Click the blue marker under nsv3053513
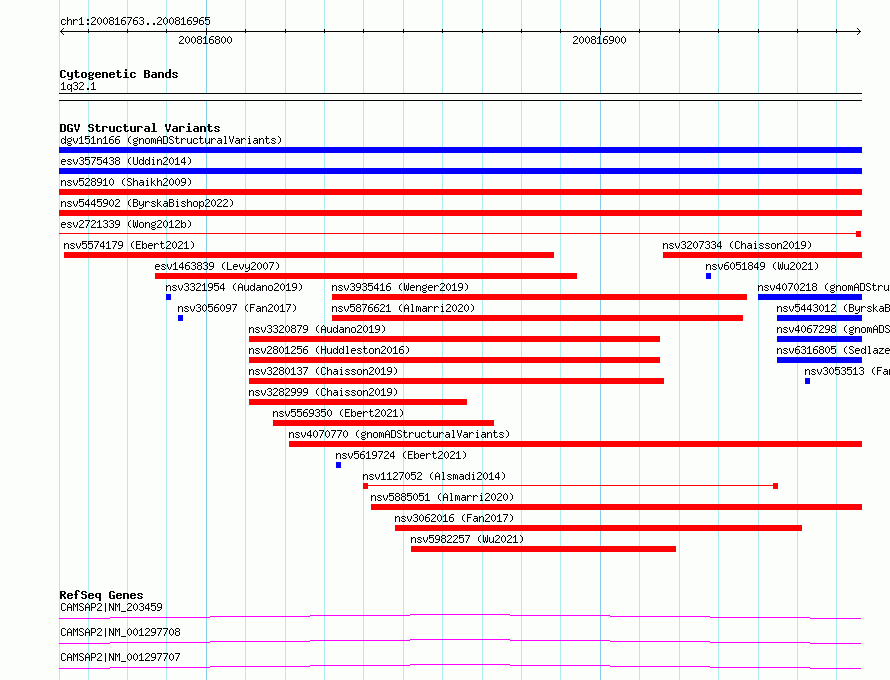The height and width of the screenshot is (680, 890). [x=808, y=381]
